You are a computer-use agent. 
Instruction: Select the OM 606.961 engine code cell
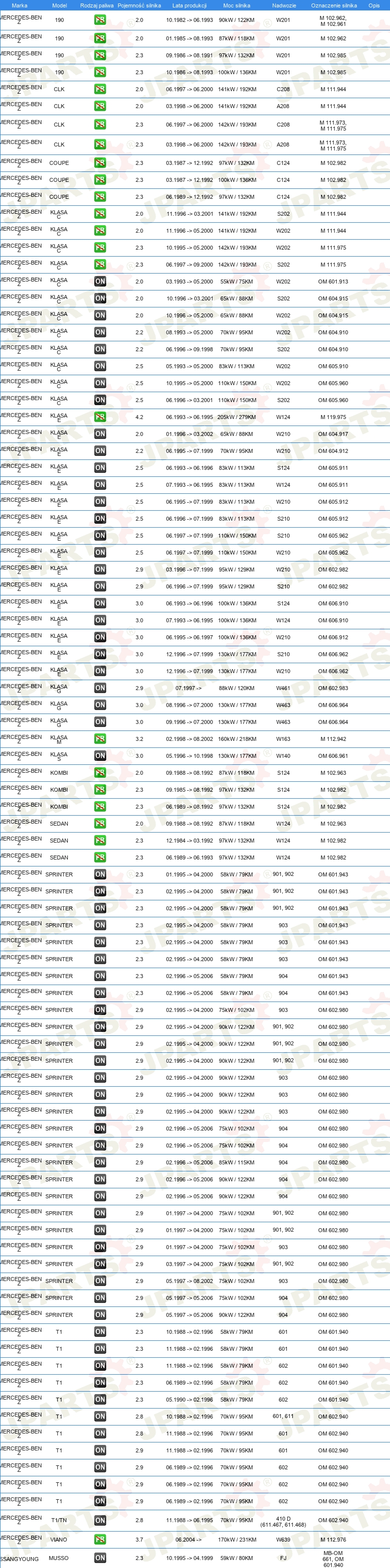[333, 757]
